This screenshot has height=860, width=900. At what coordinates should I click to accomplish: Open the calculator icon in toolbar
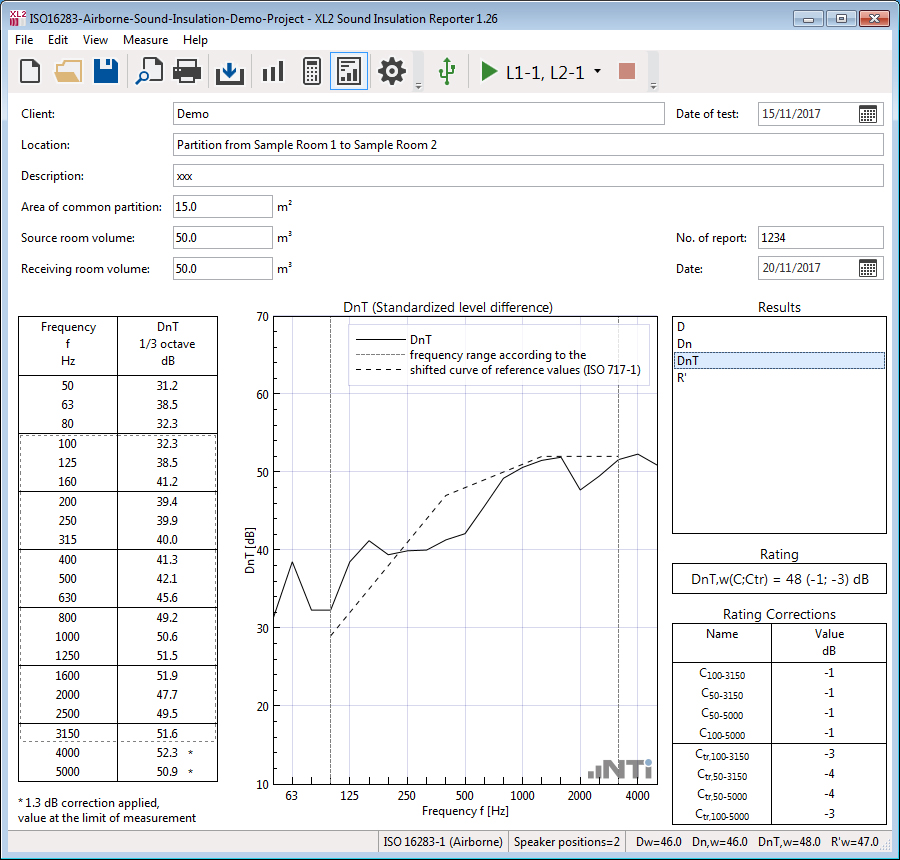311,72
